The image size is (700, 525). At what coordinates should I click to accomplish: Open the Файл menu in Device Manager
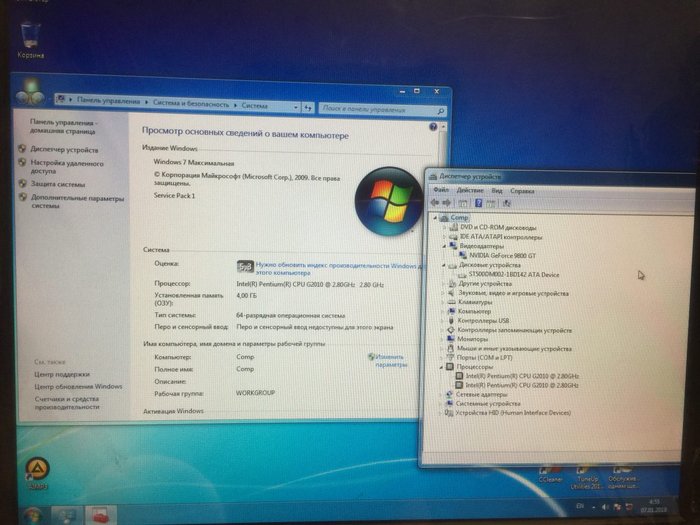441,190
